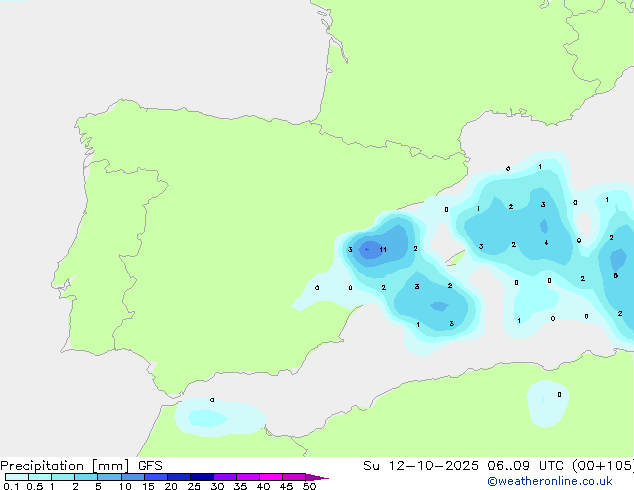This screenshot has height=490, width=634.
Task: Click the 35–40 mm legend color swatch
Action: coord(248,477)
